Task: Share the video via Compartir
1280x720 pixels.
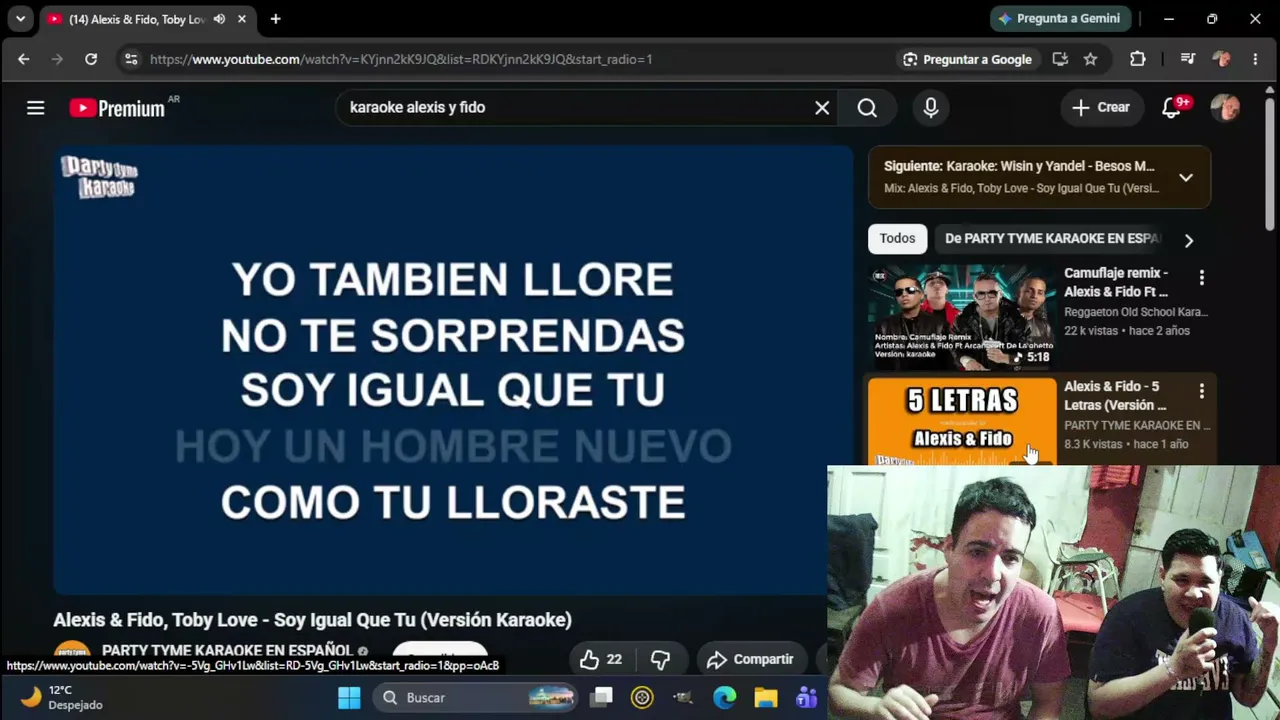Action: point(751,659)
